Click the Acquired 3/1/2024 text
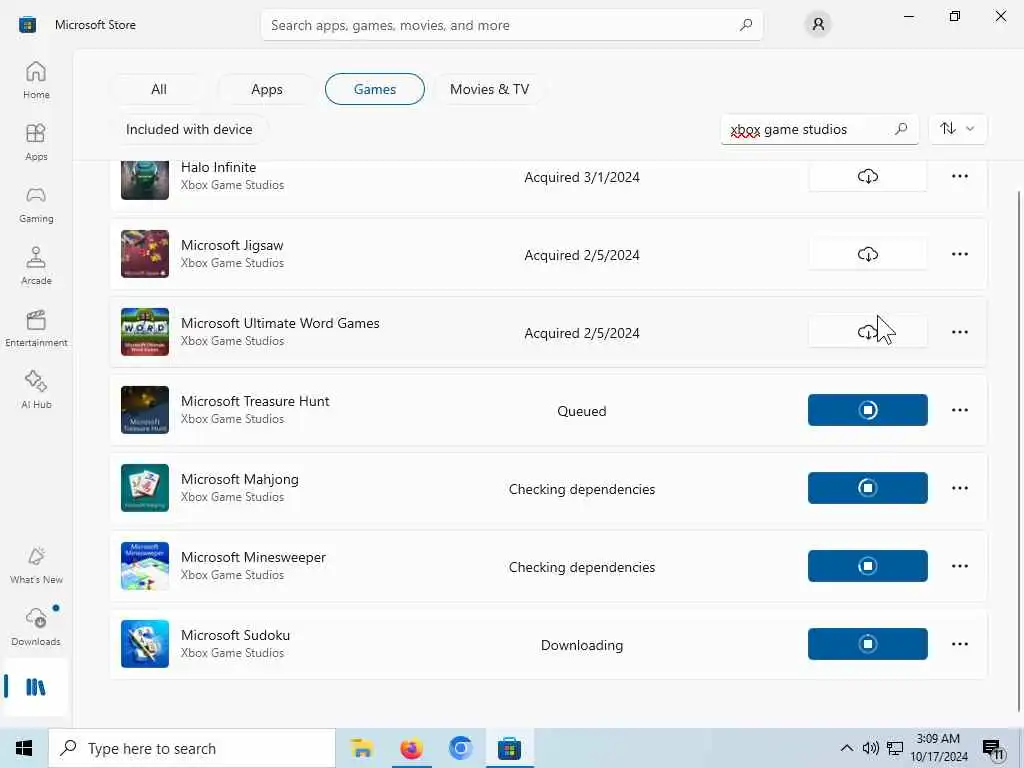Viewport: 1024px width, 768px height. click(x=582, y=177)
